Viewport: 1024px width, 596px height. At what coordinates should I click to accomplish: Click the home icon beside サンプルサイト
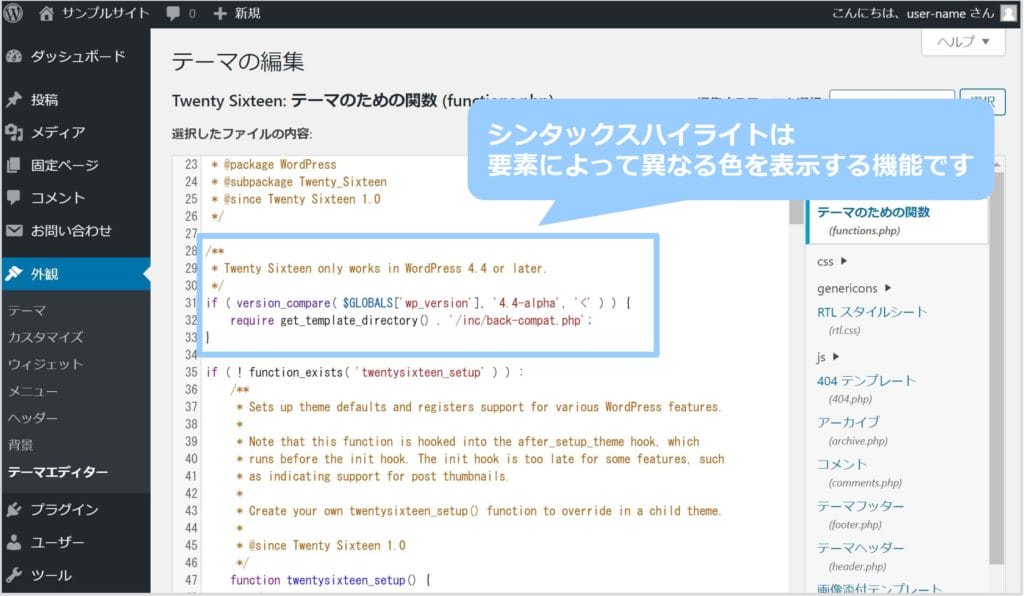tap(46, 13)
